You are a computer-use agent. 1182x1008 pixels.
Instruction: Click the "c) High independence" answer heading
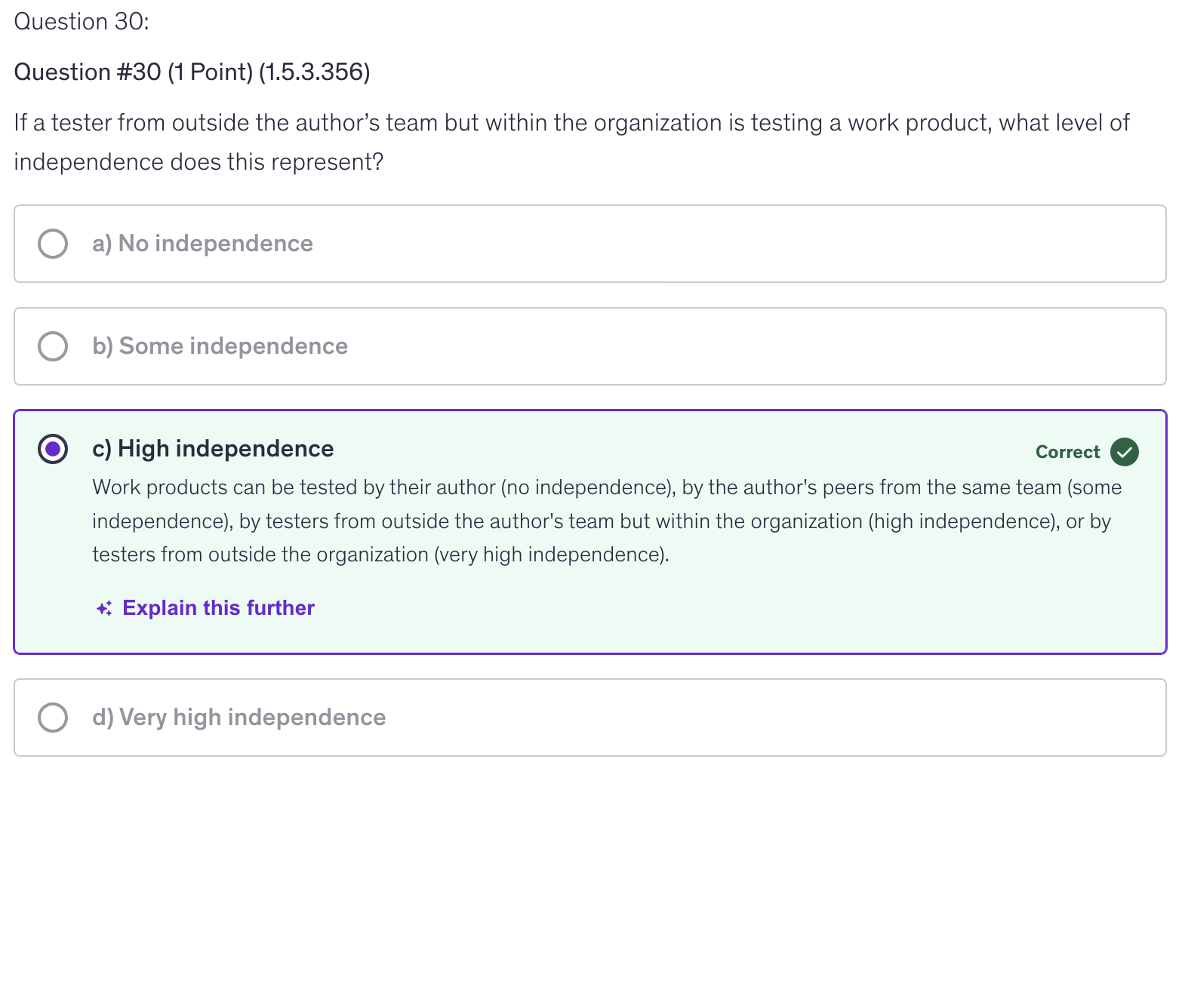(x=213, y=449)
